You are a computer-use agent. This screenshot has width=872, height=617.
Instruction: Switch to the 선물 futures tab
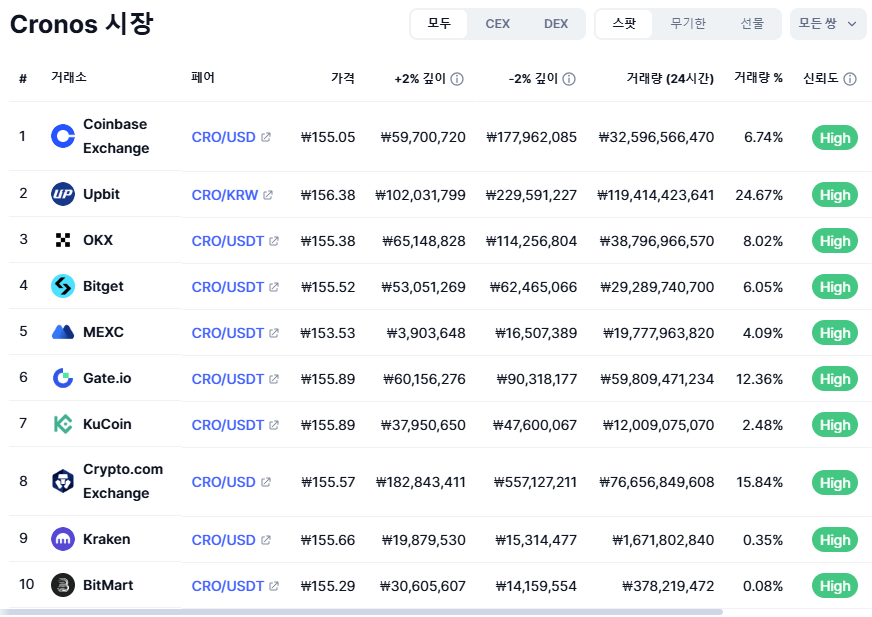click(752, 24)
